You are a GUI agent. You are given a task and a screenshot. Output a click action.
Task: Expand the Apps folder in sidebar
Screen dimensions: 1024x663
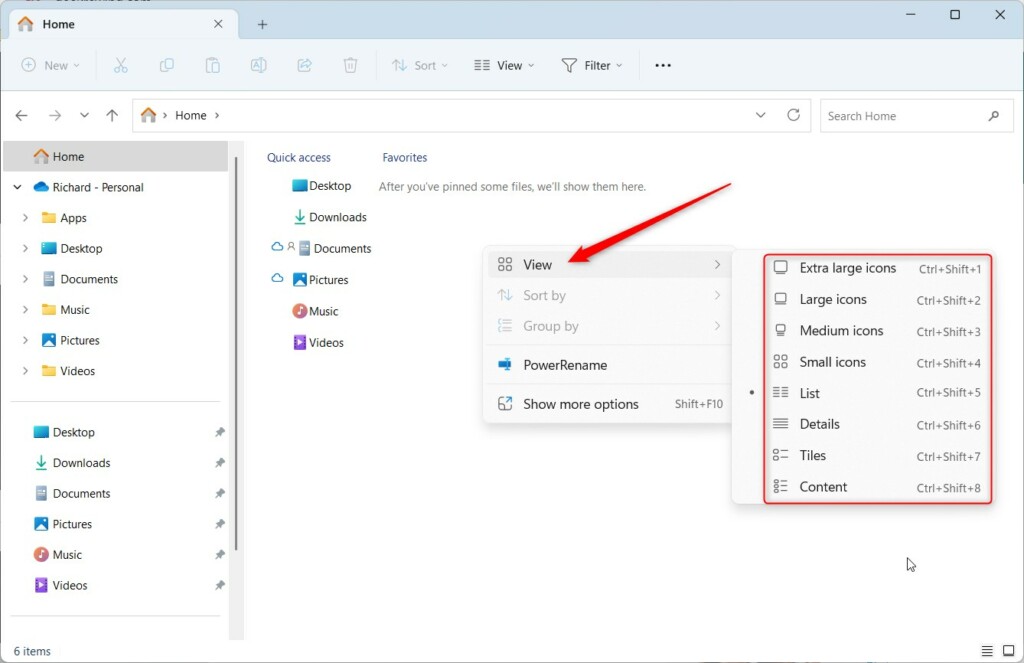coord(25,218)
